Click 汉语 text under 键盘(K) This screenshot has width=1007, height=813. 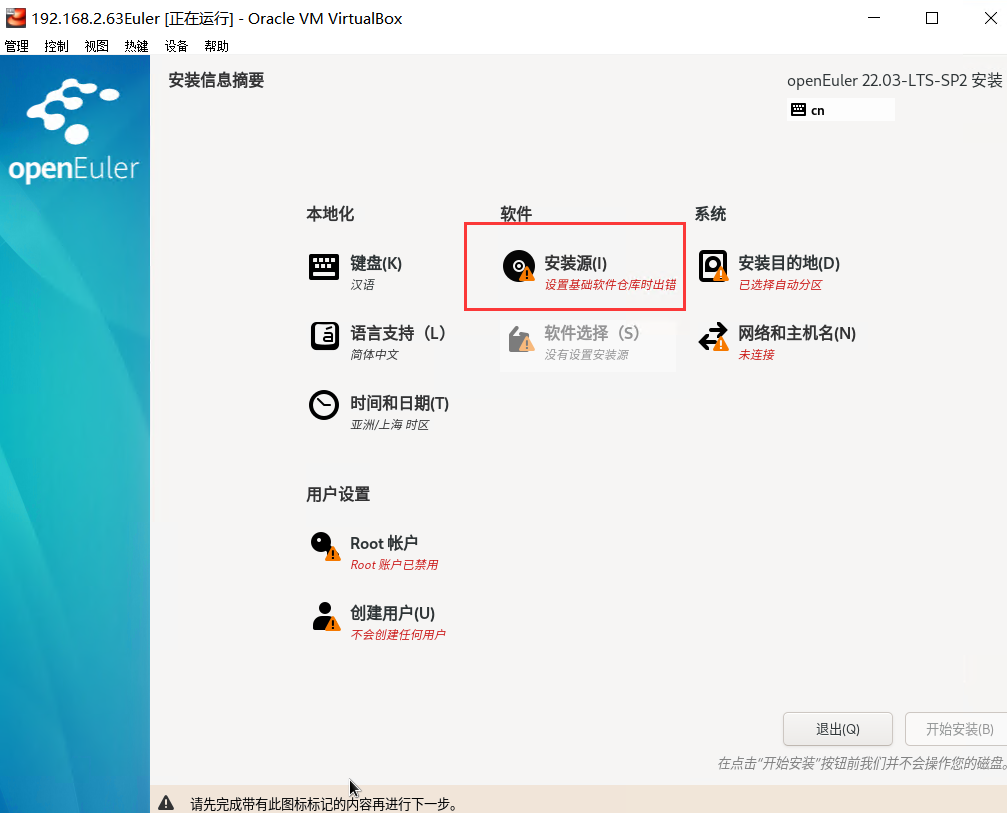(x=362, y=284)
